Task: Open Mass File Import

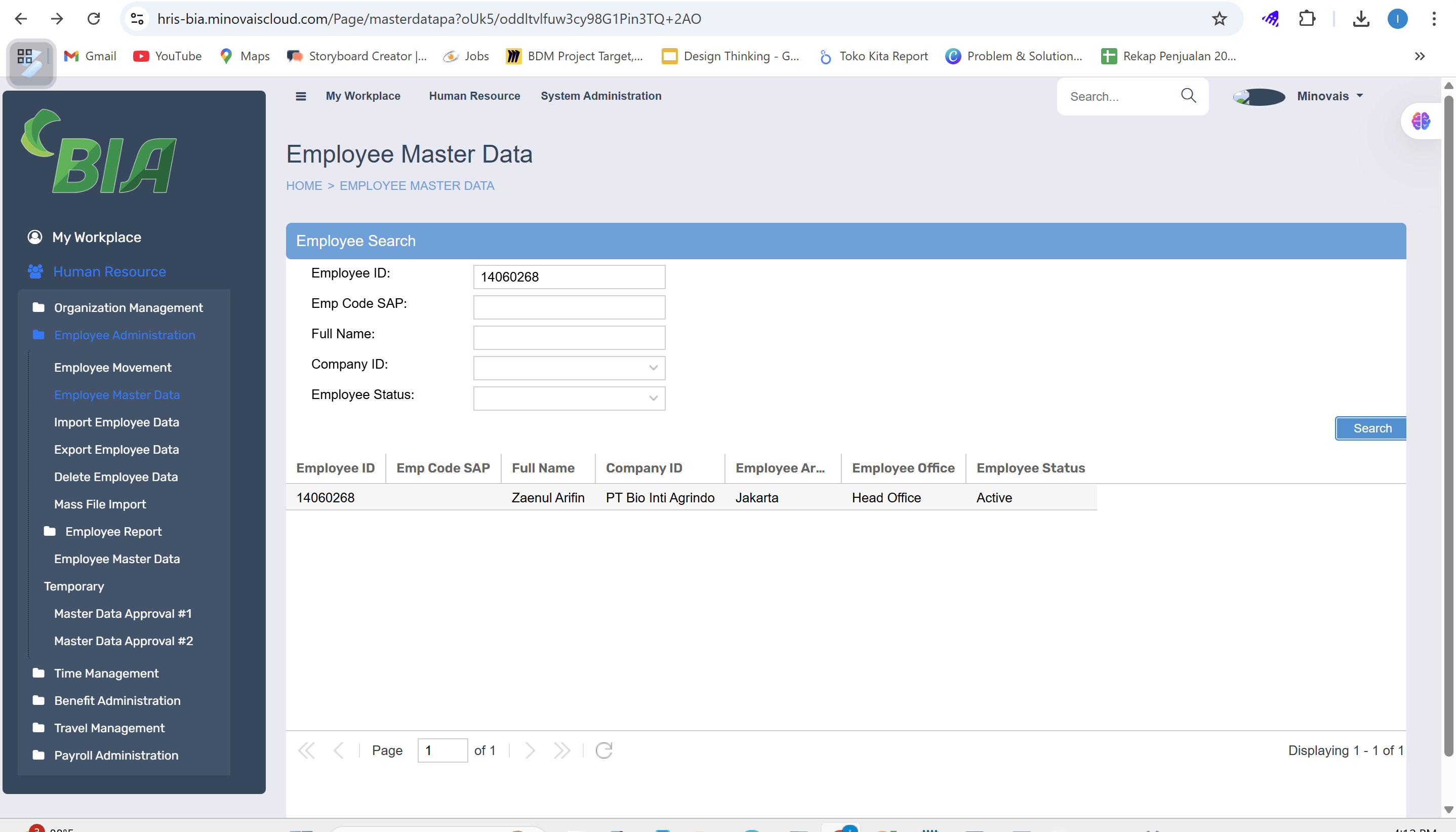Action: tap(100, 504)
